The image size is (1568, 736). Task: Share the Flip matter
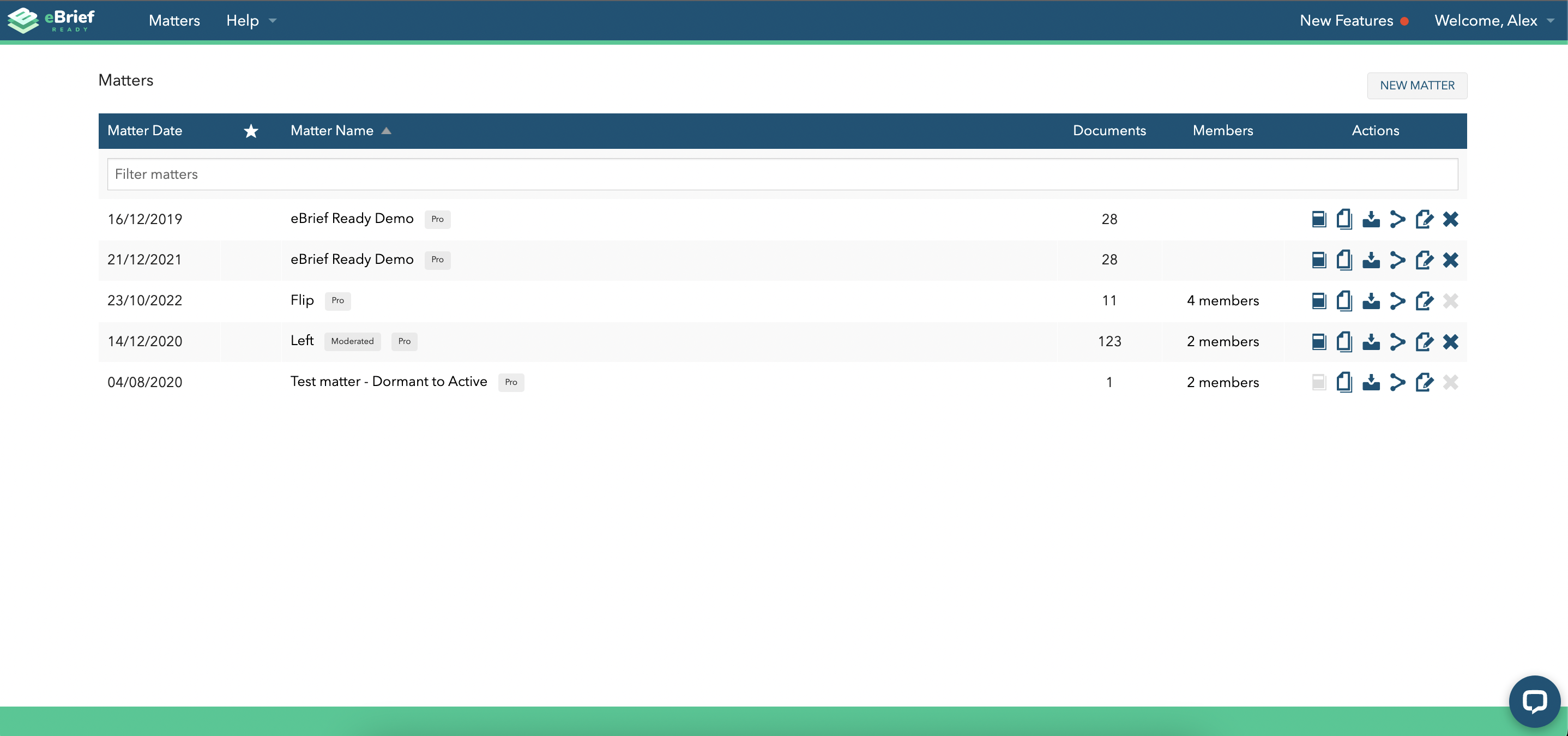pos(1397,300)
